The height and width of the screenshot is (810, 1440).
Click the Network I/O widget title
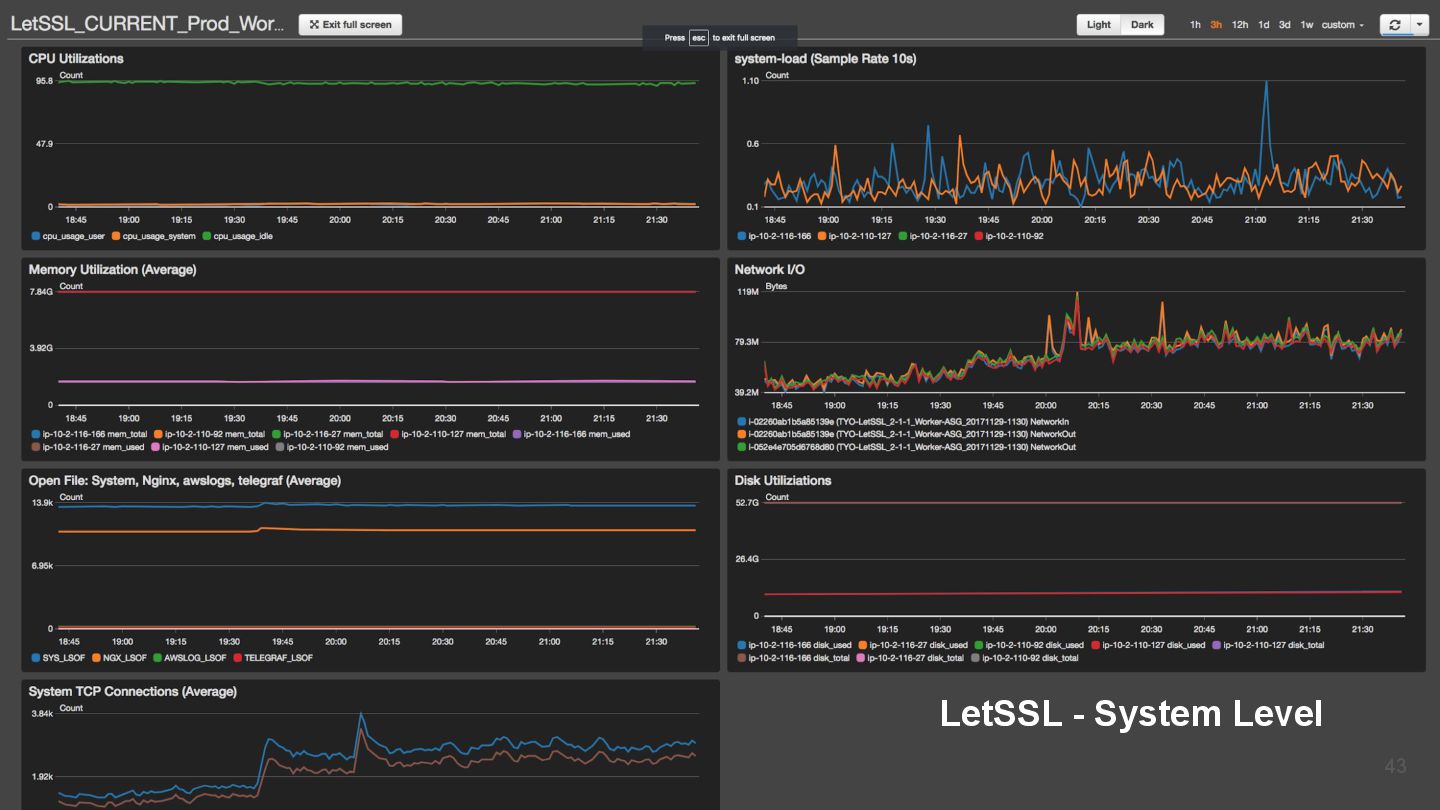point(769,270)
